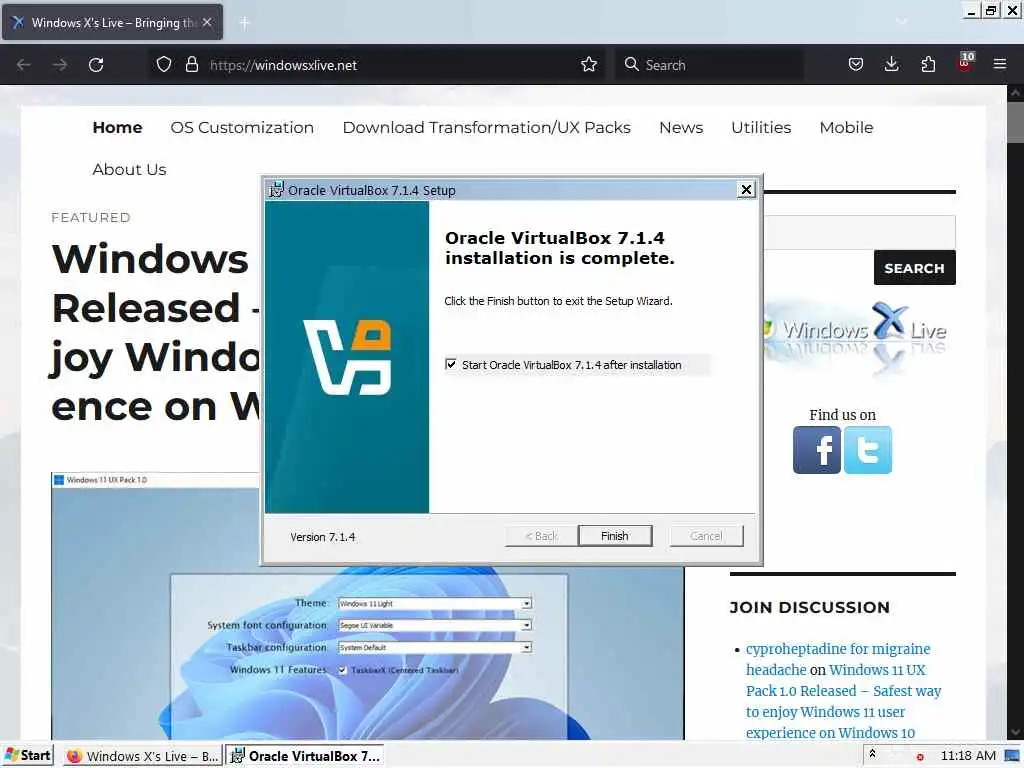Switch to Firefox taskbar button
Image resolution: width=1024 pixels, height=768 pixels.
143,756
